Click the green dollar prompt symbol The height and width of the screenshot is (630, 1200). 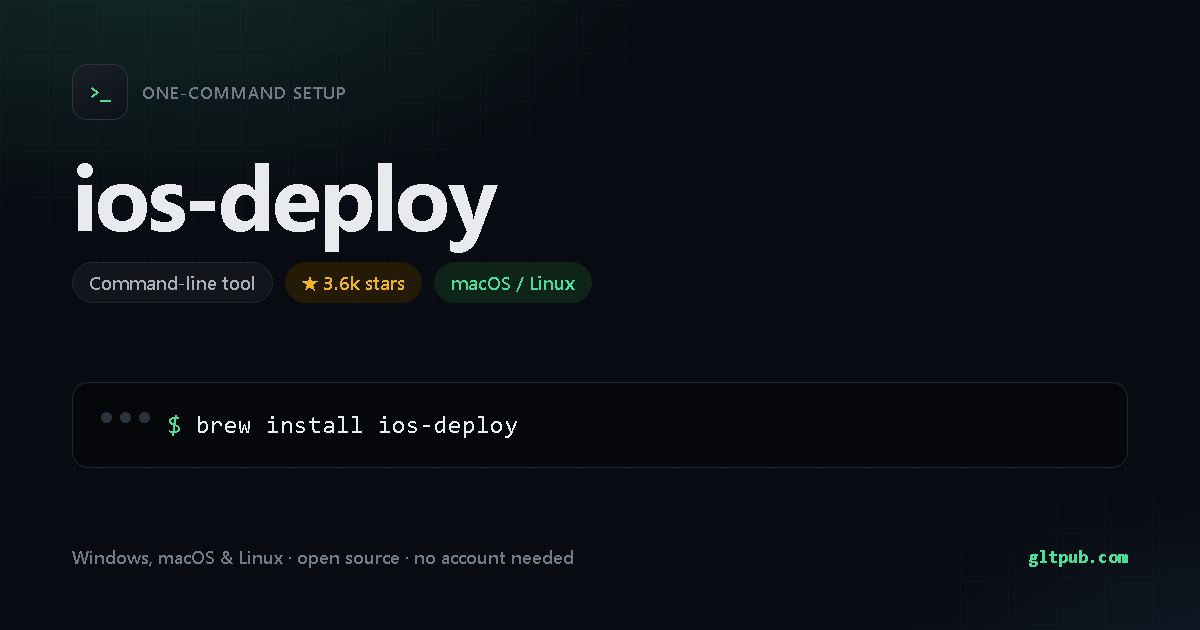(174, 425)
